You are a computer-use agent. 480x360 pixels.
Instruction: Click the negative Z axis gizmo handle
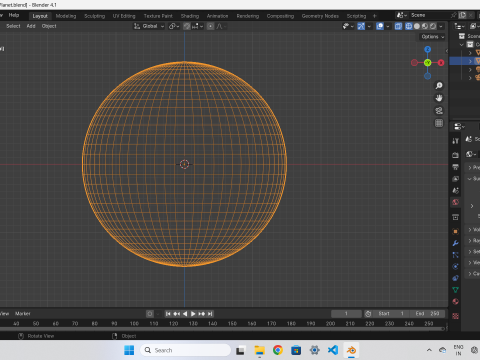(428, 76)
